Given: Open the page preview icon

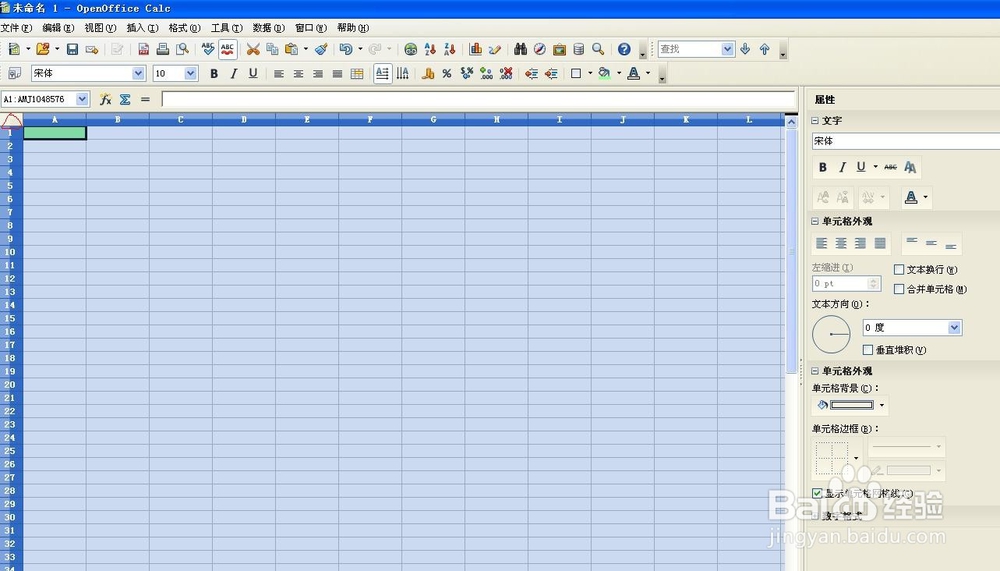Looking at the screenshot, I should coord(182,49).
